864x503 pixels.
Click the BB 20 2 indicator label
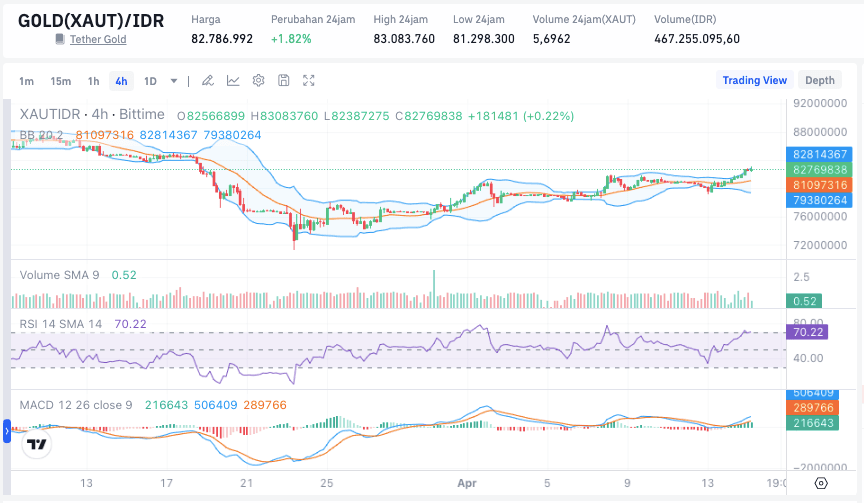tap(42, 135)
